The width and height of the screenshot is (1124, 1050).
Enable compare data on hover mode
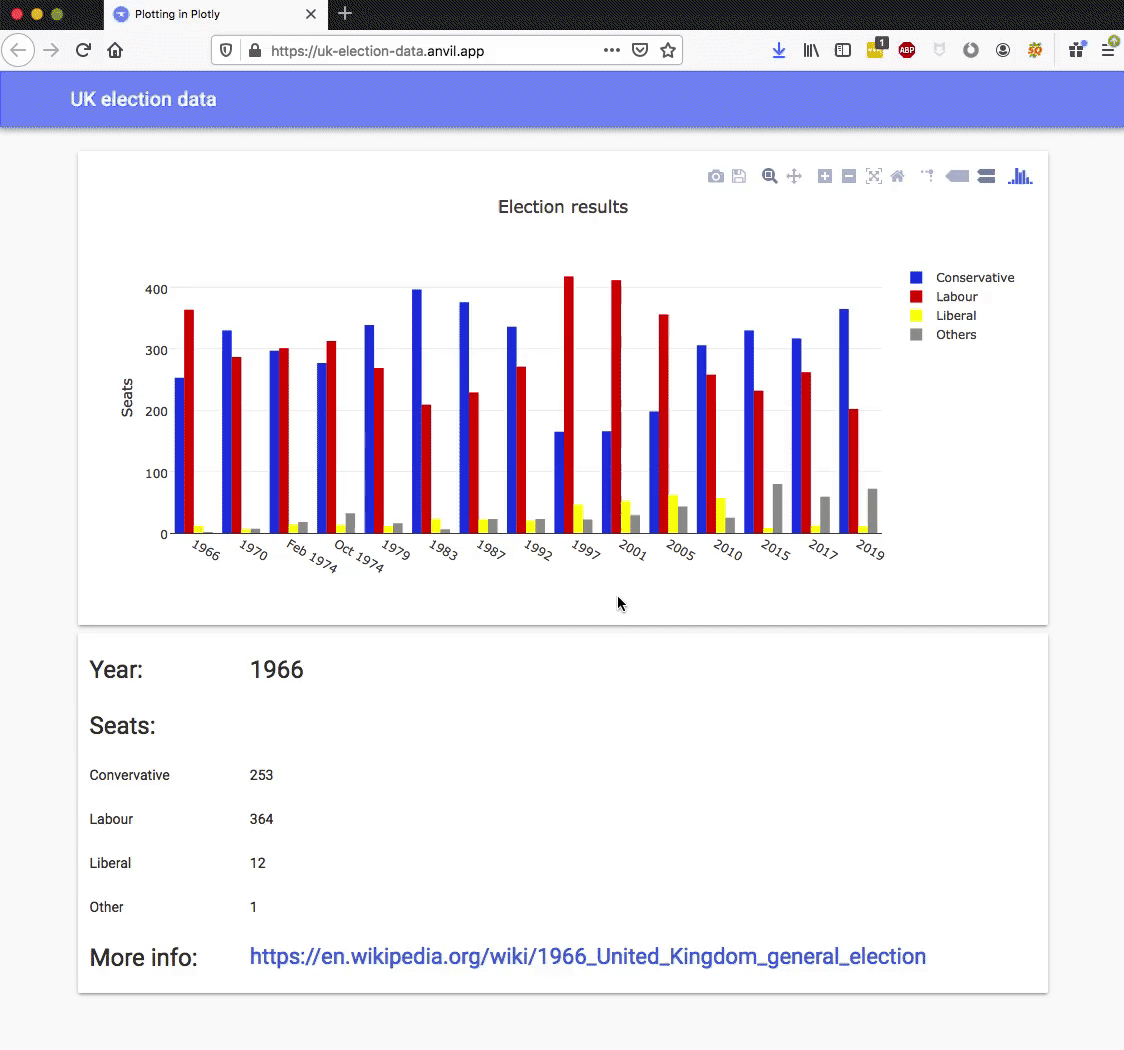tap(987, 176)
